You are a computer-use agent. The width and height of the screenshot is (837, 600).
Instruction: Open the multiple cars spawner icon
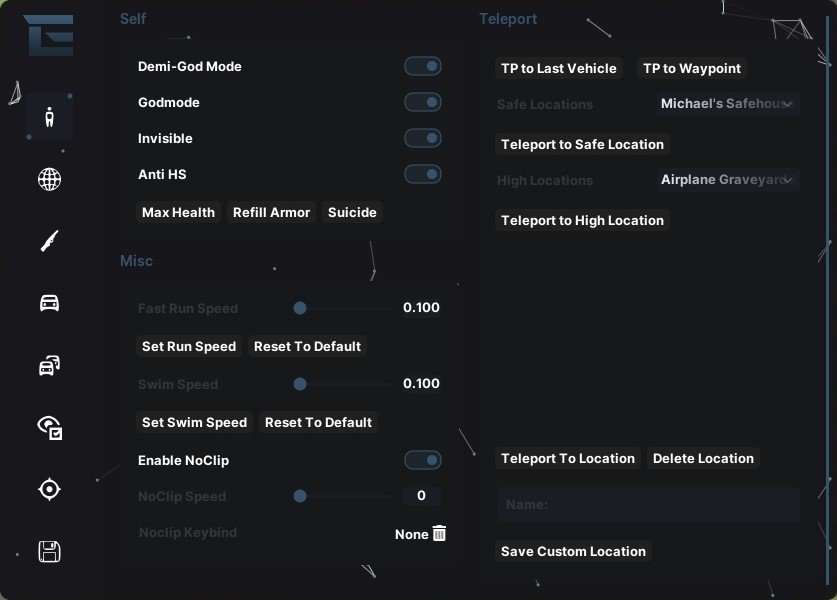[x=49, y=365]
